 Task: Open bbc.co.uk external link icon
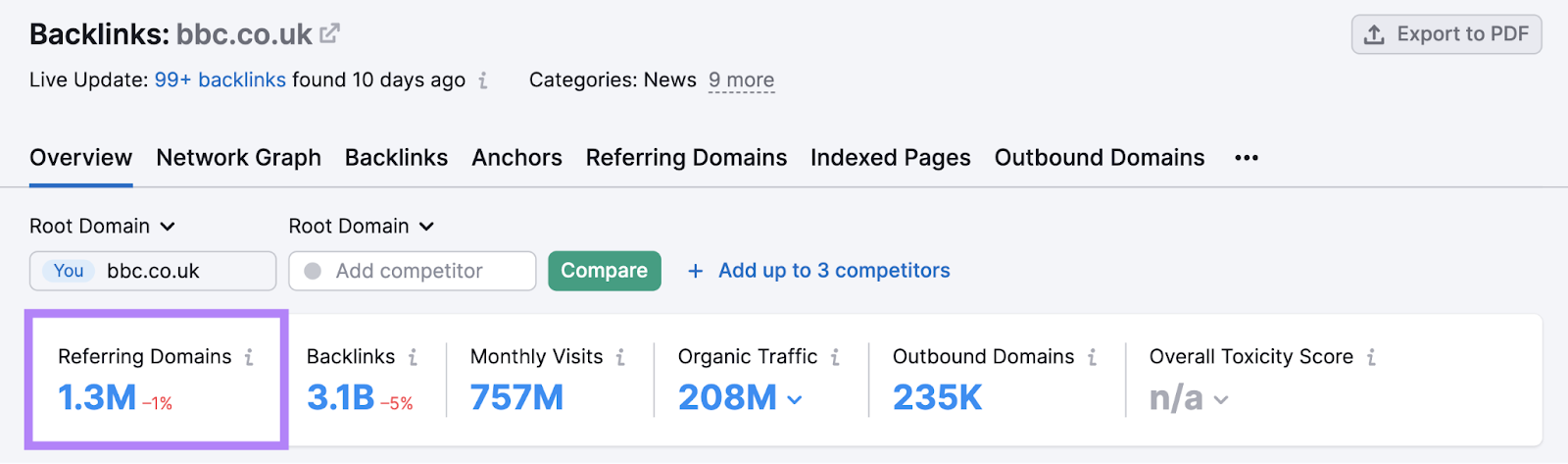(330, 33)
